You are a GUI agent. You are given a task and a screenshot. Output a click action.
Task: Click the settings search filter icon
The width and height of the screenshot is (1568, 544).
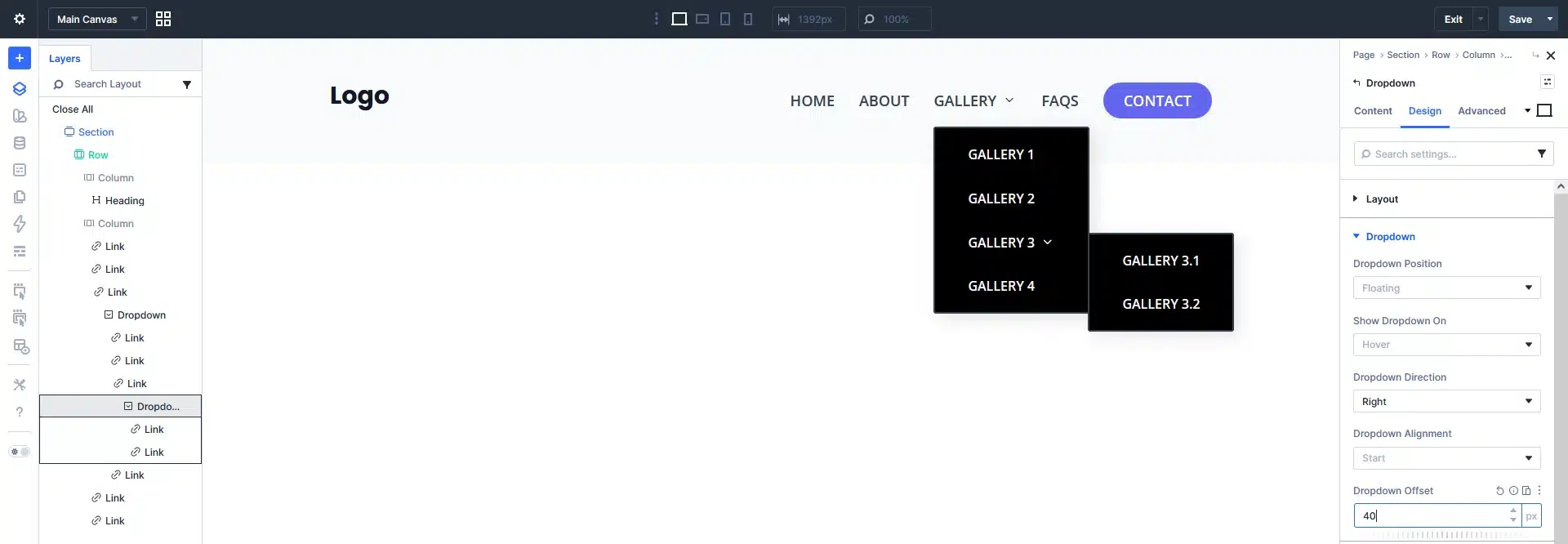[x=1542, y=154]
